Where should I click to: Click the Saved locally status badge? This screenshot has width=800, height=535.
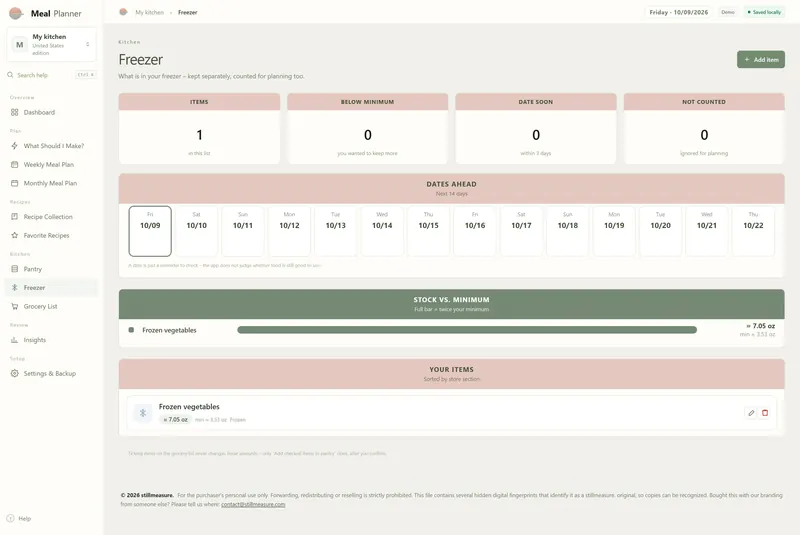(x=764, y=12)
